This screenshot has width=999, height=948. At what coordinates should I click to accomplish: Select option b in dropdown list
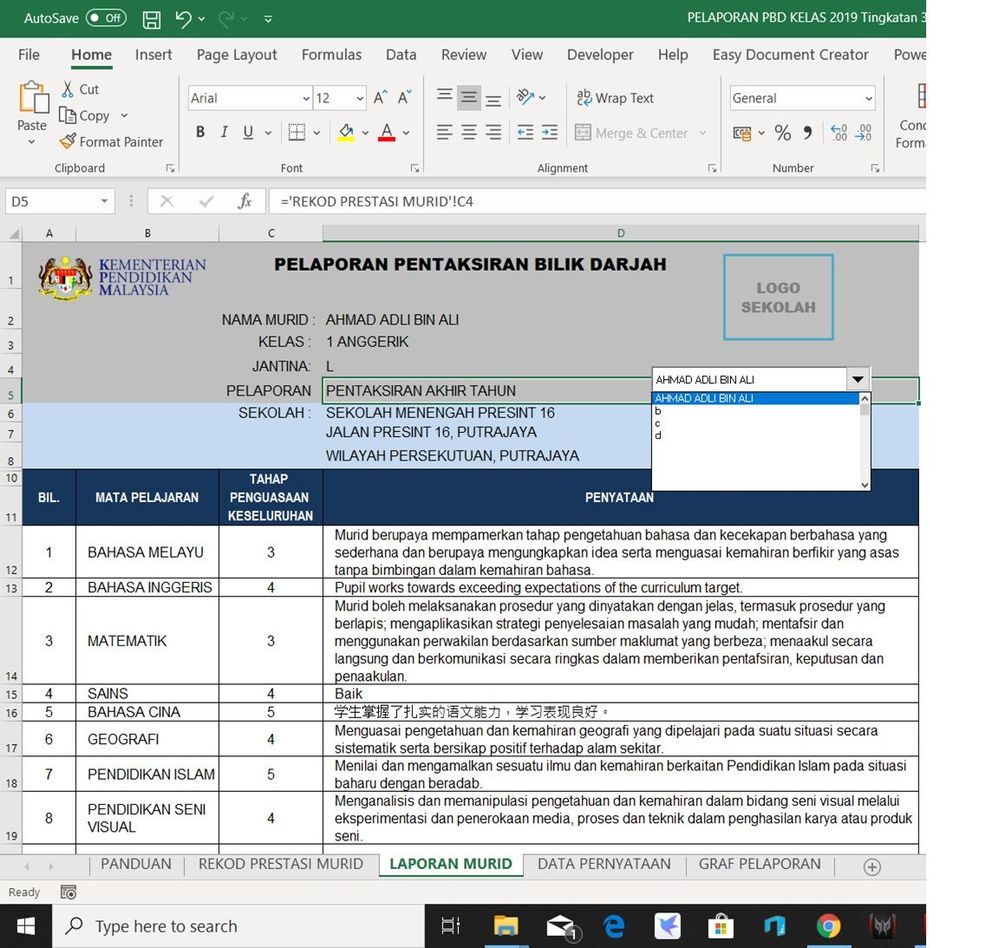click(755, 411)
